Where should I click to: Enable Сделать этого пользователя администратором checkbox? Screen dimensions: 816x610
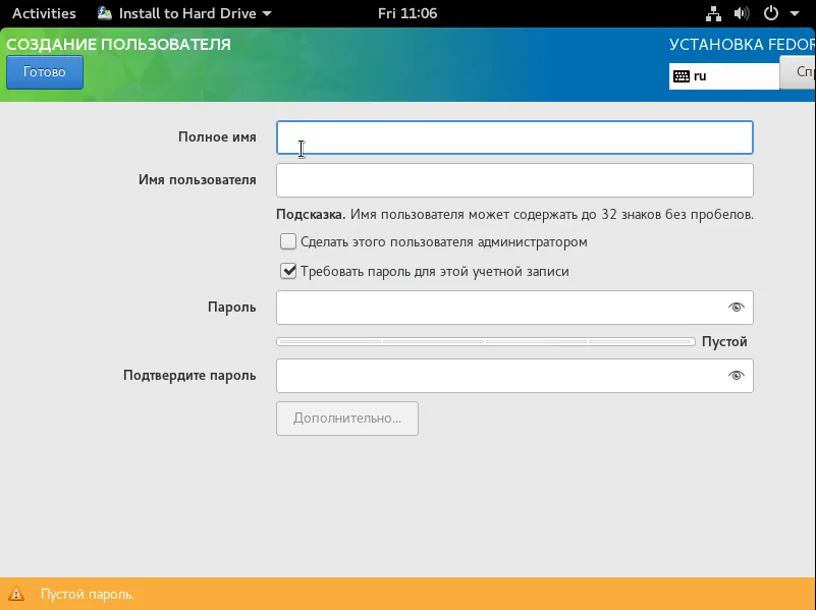tap(288, 242)
